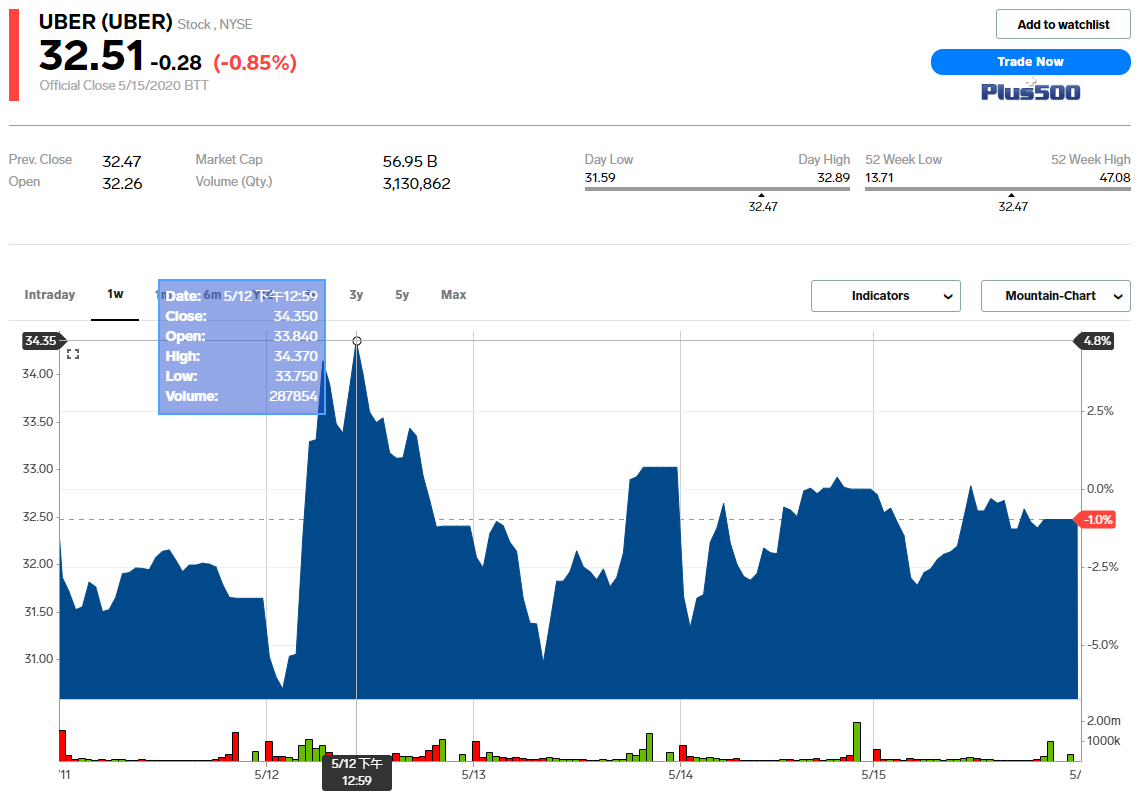The image size is (1148, 800).
Task: Select the 3y time range tab
Action: pos(356,295)
